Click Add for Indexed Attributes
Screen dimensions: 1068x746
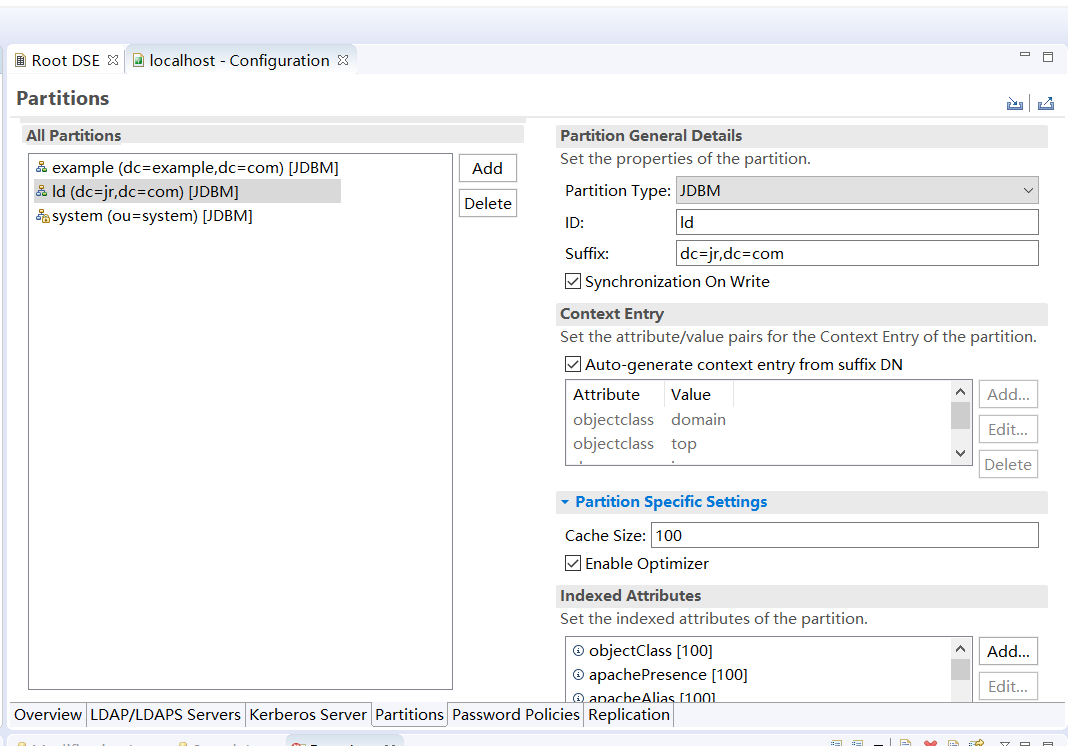pos(1007,650)
